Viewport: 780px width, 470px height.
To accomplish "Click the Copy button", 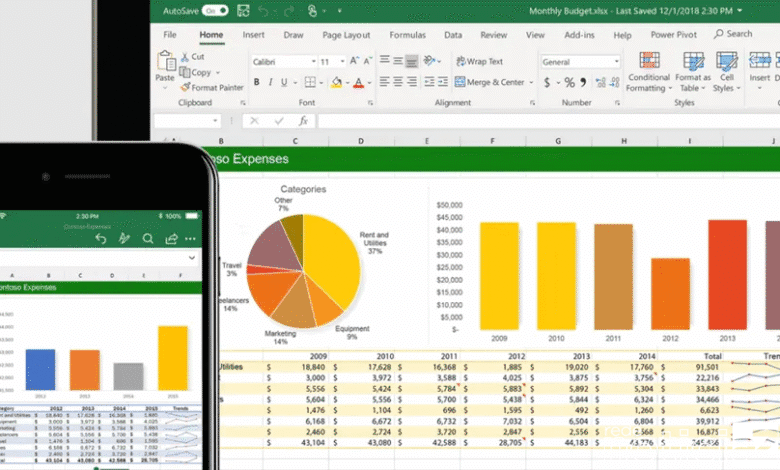I will click(195, 72).
